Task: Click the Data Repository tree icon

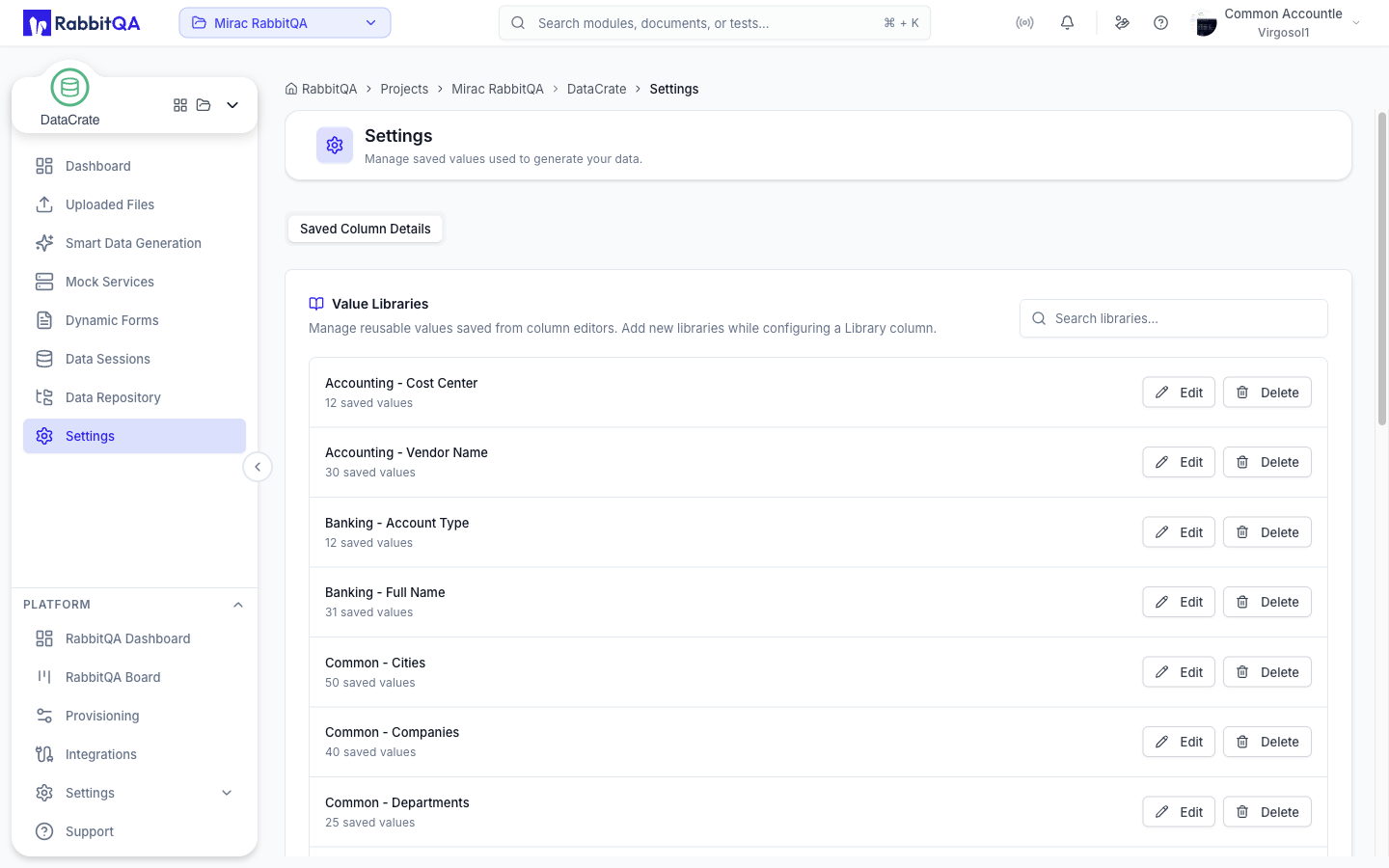Action: (x=44, y=397)
